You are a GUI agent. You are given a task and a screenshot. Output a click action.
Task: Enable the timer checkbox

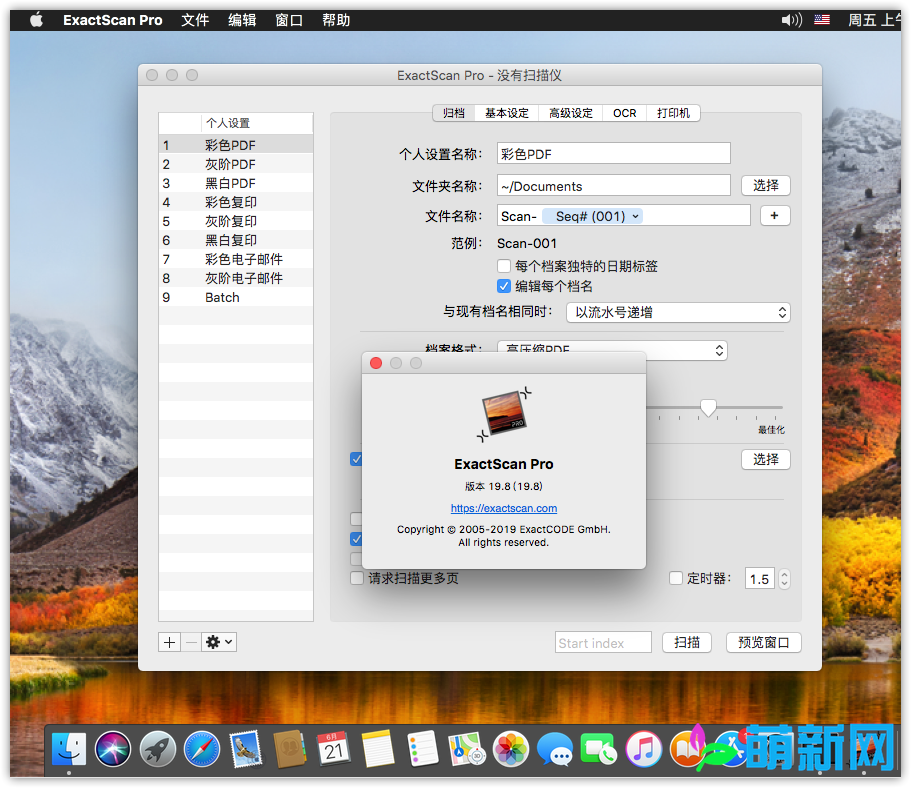point(676,578)
